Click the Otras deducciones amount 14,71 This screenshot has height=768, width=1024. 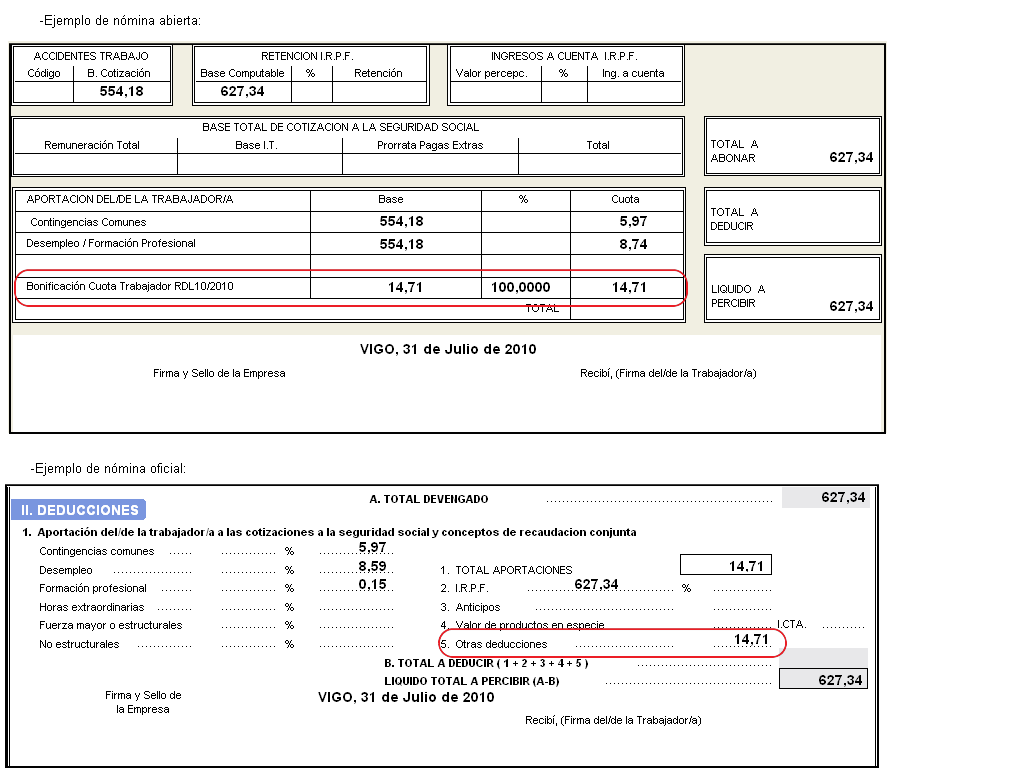click(751, 639)
